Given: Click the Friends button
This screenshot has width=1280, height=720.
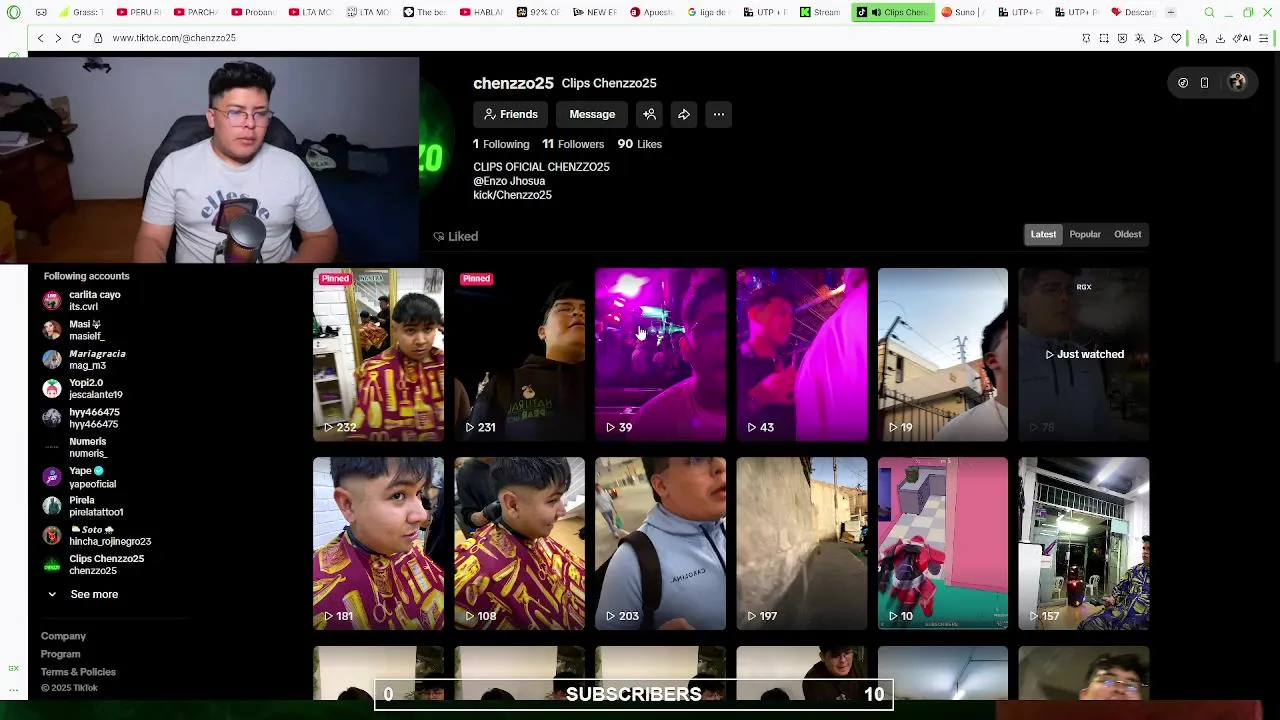Looking at the screenshot, I should (x=511, y=114).
